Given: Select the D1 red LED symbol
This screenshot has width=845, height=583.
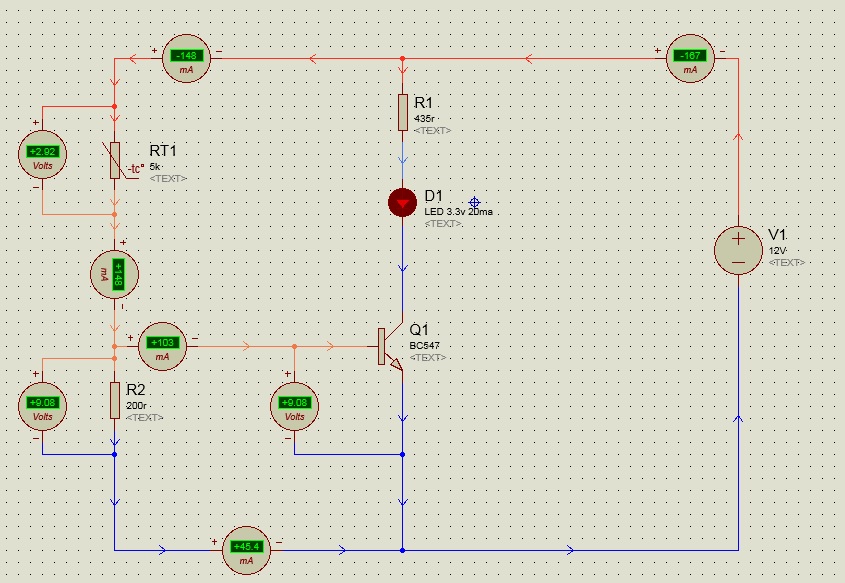Looking at the screenshot, I should 402,203.
